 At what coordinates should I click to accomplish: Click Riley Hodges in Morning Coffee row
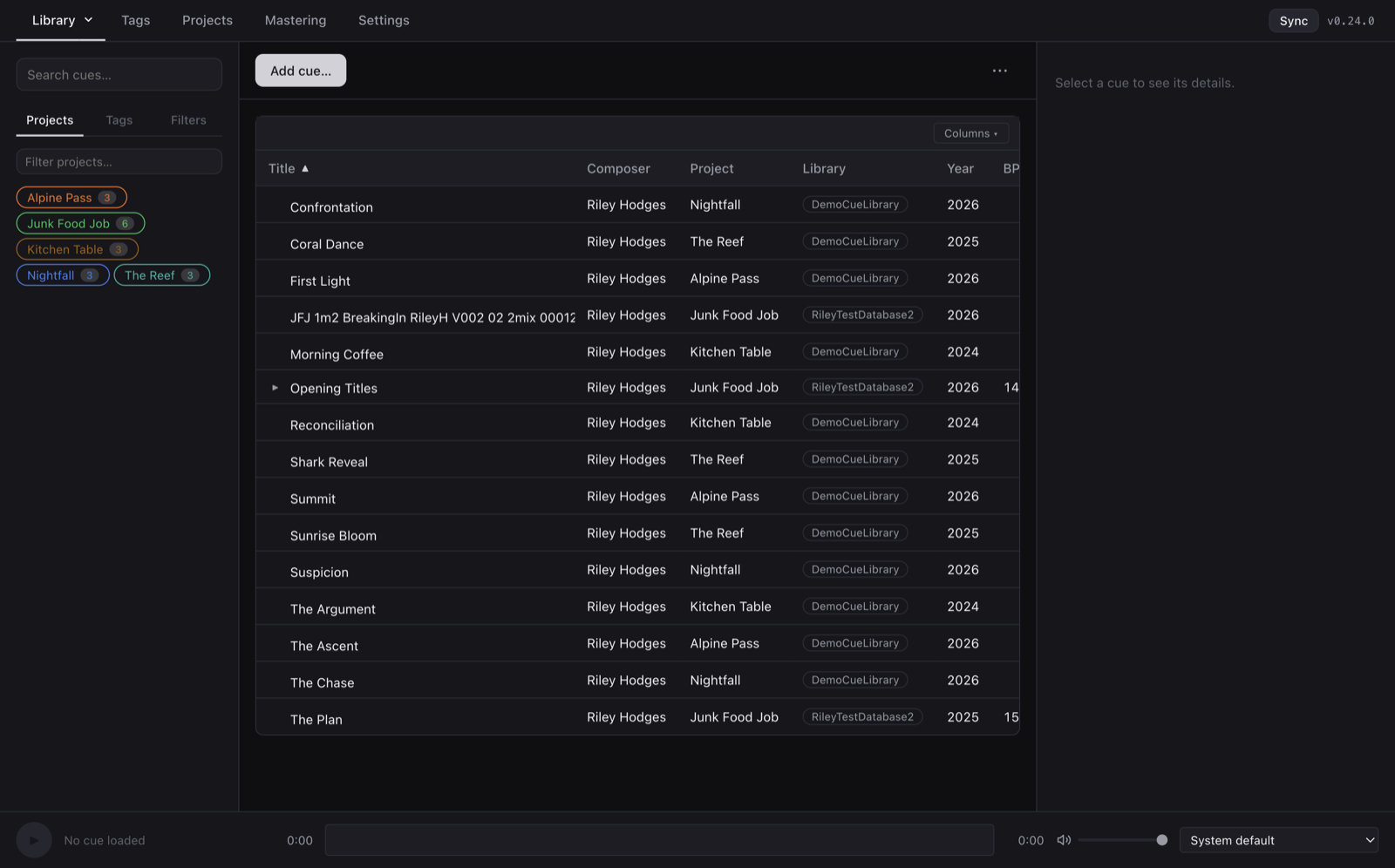(626, 352)
